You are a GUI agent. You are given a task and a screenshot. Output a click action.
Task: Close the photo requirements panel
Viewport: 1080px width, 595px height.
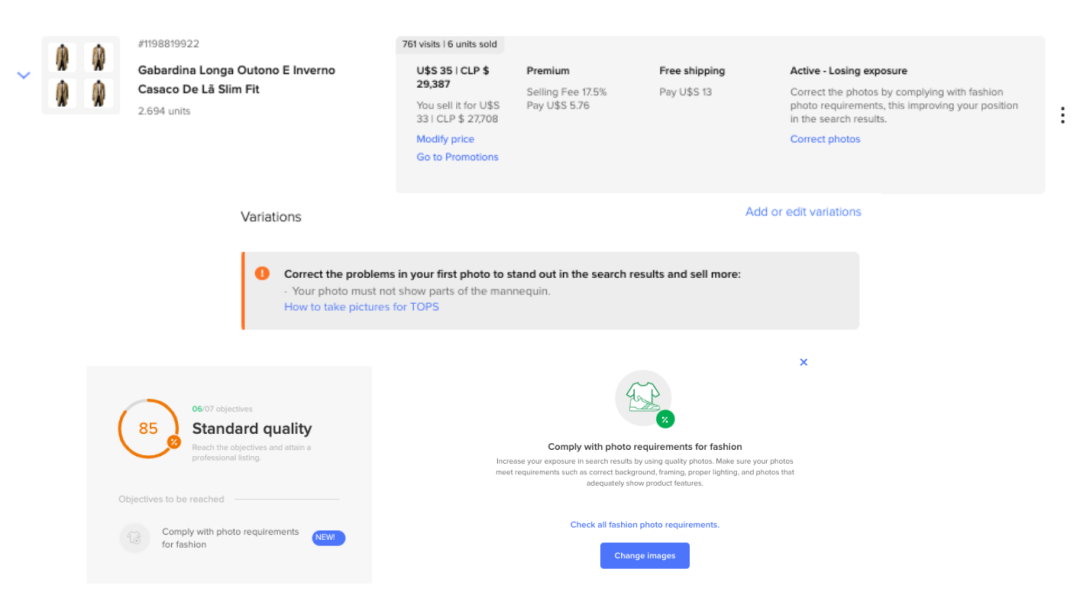pos(803,362)
